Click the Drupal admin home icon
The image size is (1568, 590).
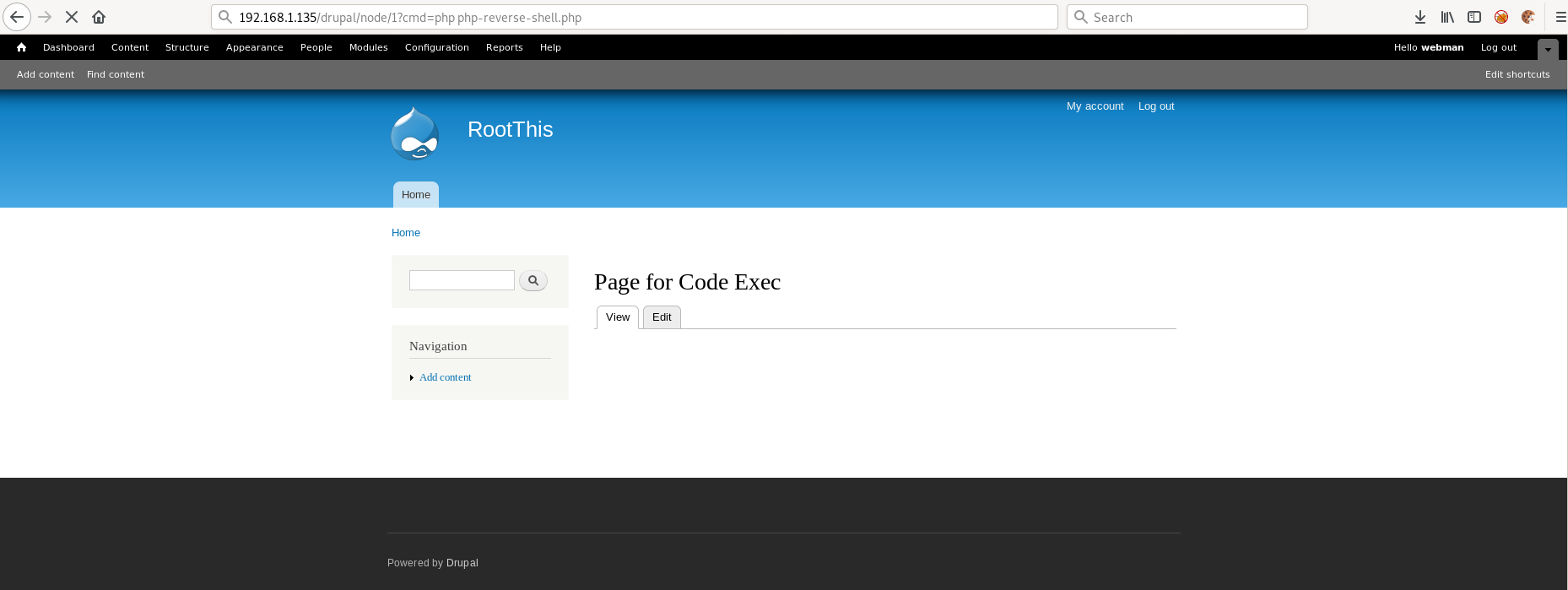tap(22, 47)
